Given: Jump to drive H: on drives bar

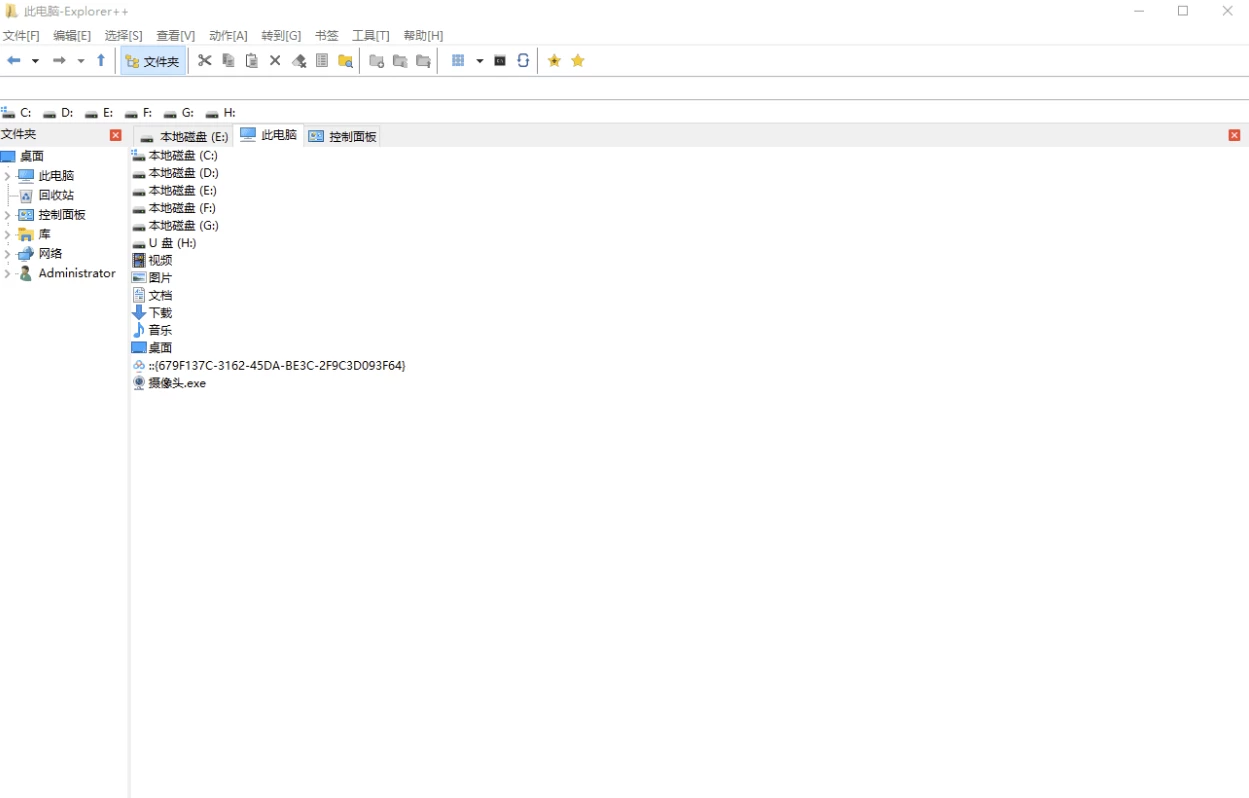Looking at the screenshot, I should coord(221,113).
